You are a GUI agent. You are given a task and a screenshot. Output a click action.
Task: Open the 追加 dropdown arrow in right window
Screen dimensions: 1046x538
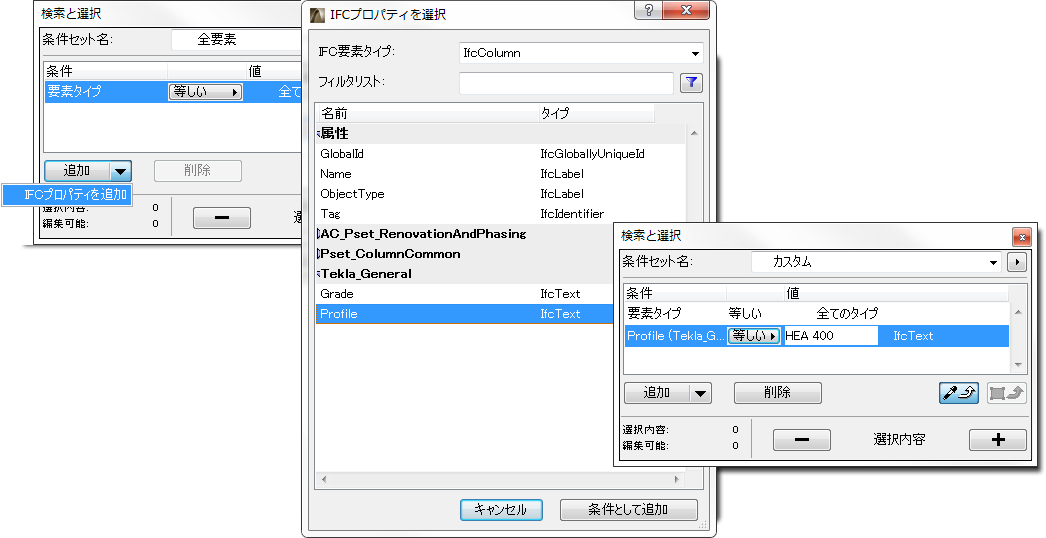tap(700, 393)
